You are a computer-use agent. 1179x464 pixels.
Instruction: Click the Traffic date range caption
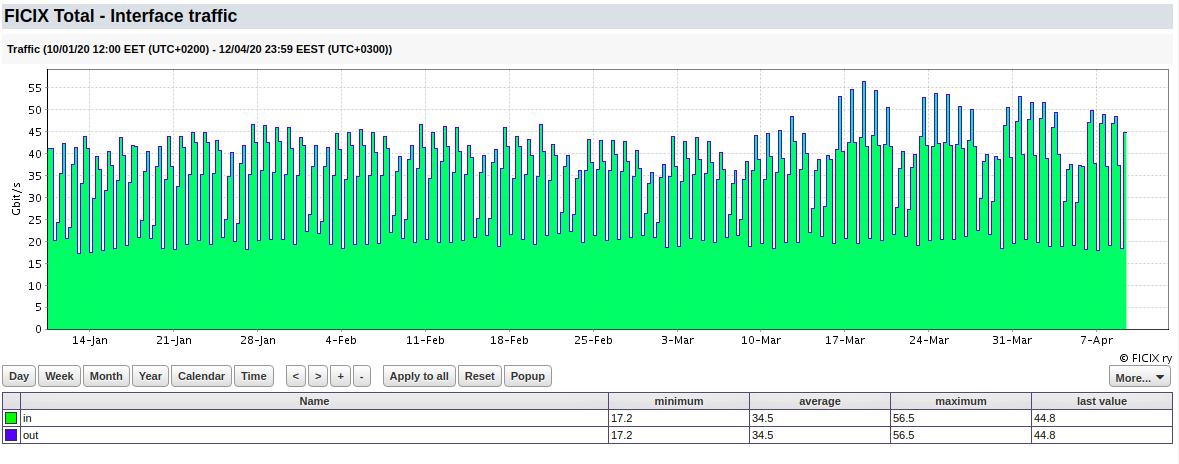[x=199, y=50]
